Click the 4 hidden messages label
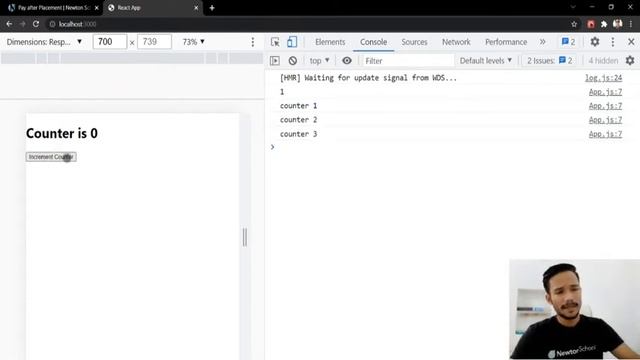This screenshot has width=640, height=360. point(603,61)
